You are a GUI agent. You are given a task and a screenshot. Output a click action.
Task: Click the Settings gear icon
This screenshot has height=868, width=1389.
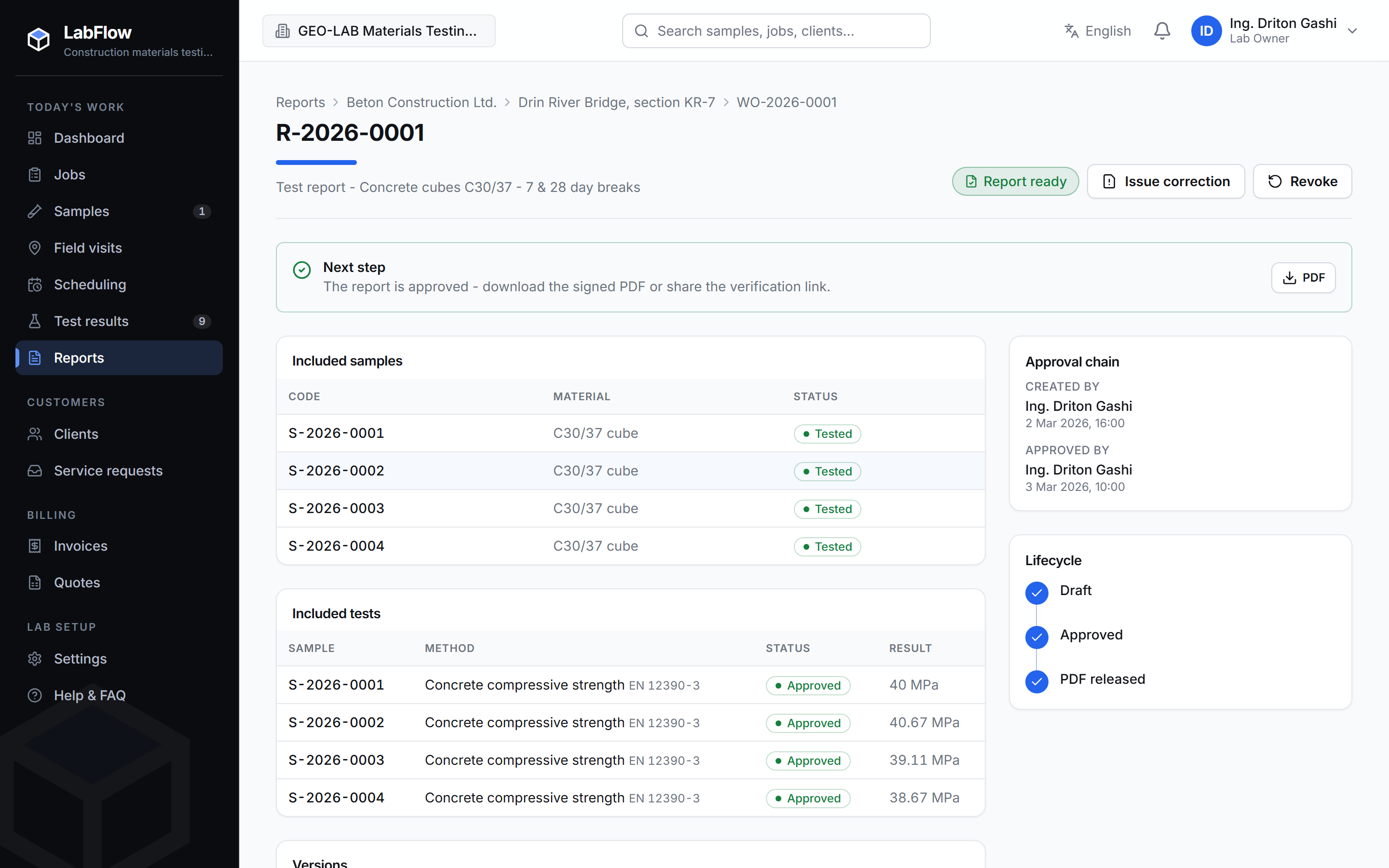click(x=35, y=659)
